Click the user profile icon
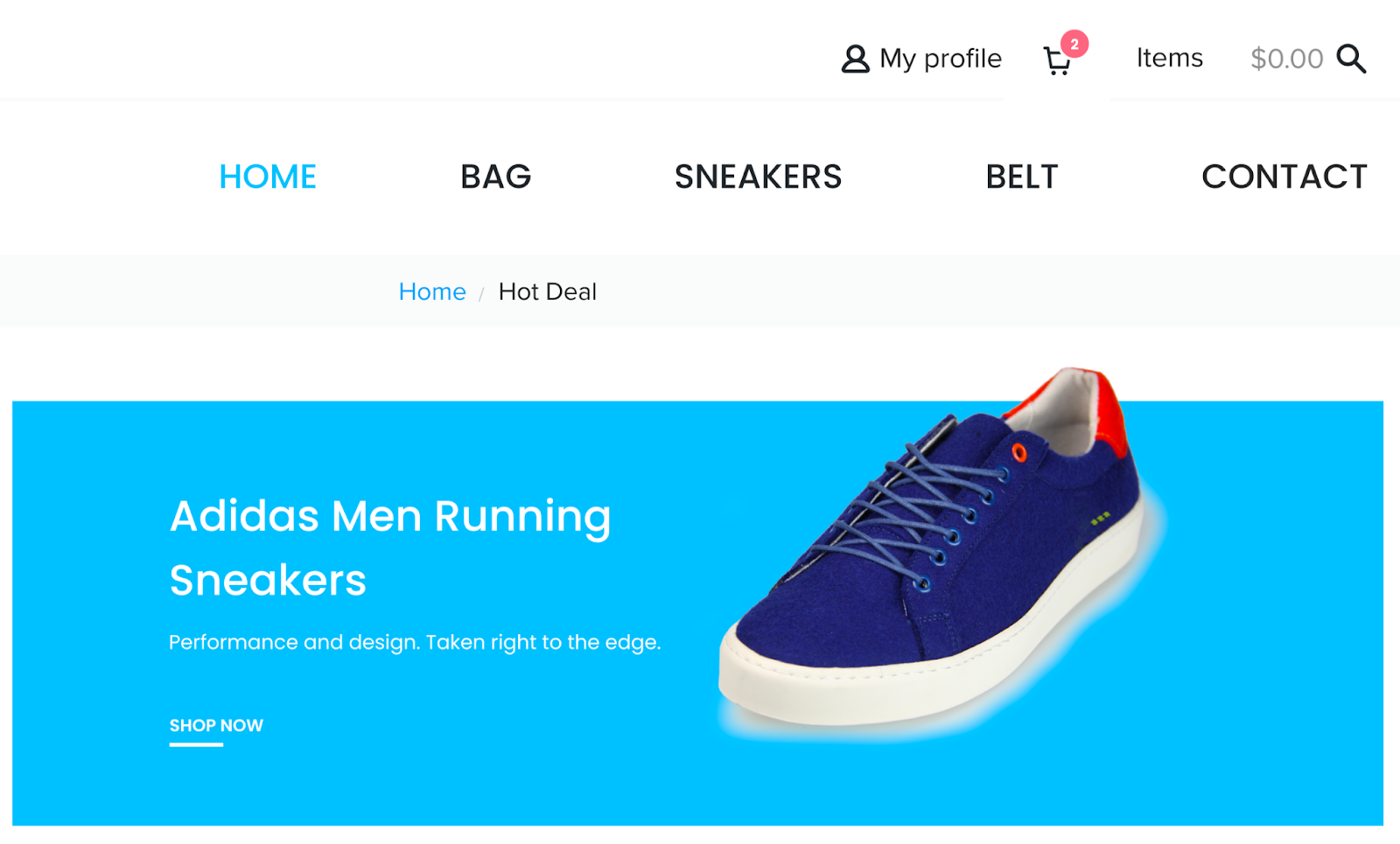 coord(855,59)
